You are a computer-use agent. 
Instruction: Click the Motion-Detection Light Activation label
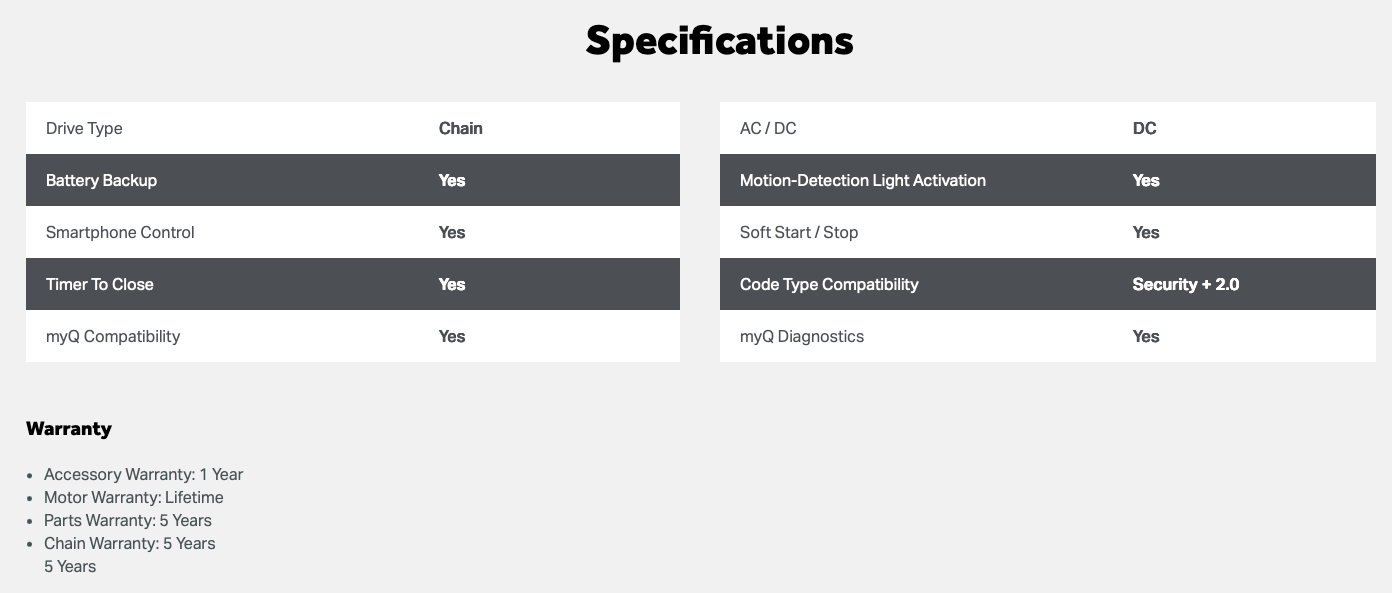[x=862, y=180]
